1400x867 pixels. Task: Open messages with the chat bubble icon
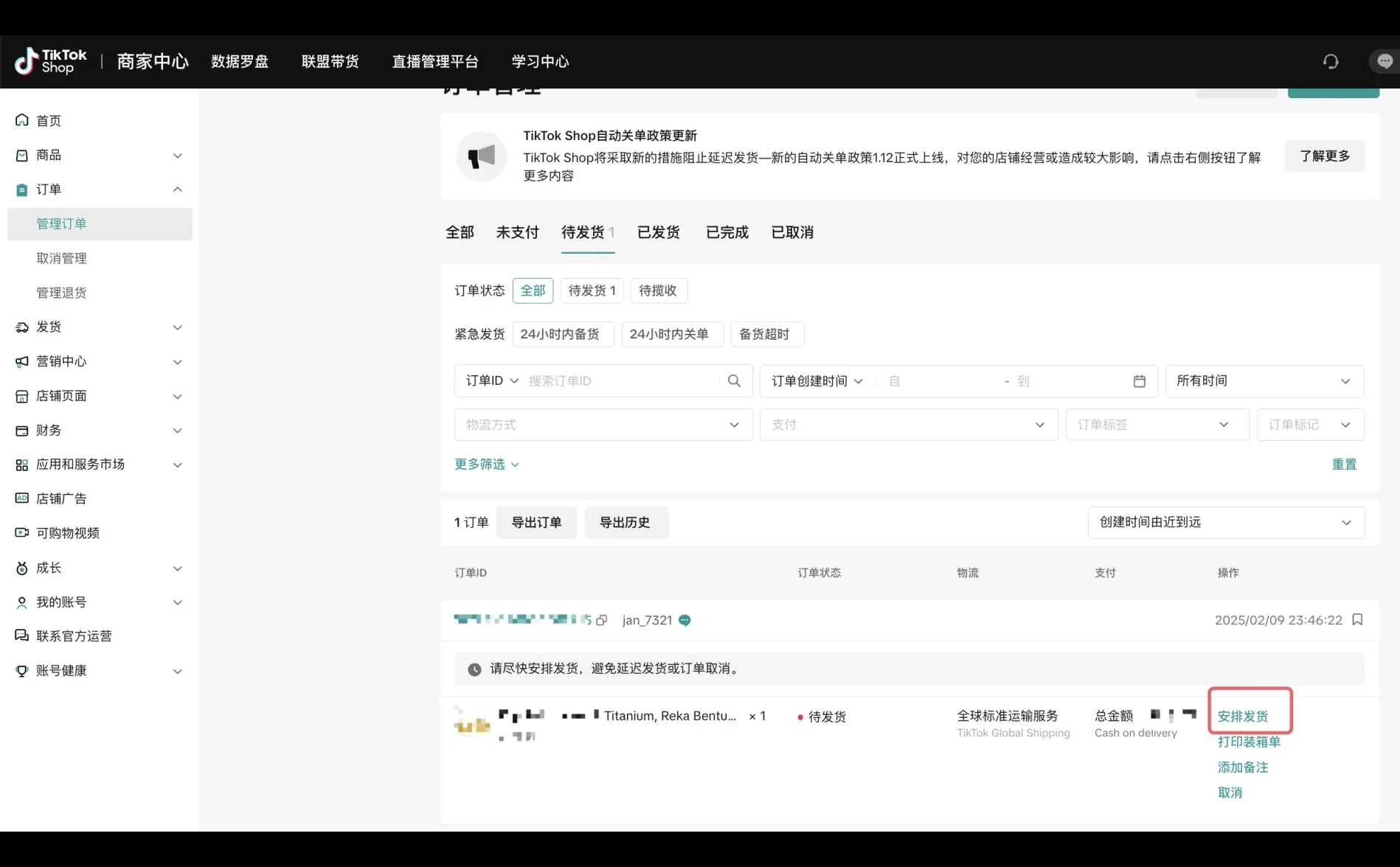click(1385, 61)
